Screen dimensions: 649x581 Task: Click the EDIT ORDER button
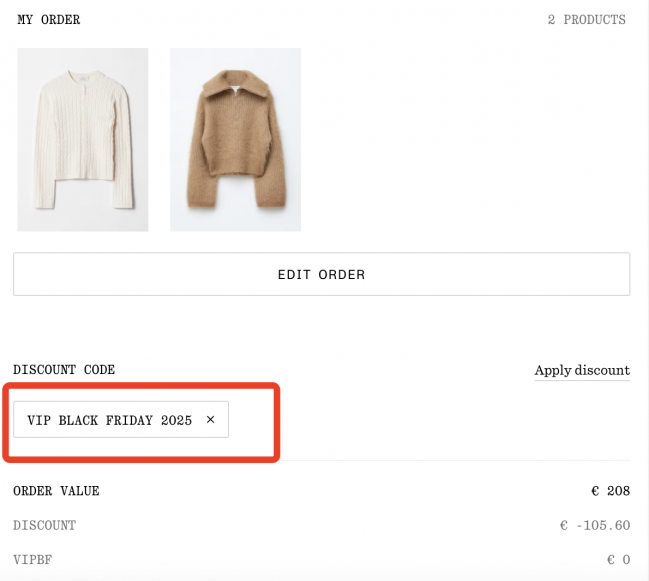click(321, 274)
